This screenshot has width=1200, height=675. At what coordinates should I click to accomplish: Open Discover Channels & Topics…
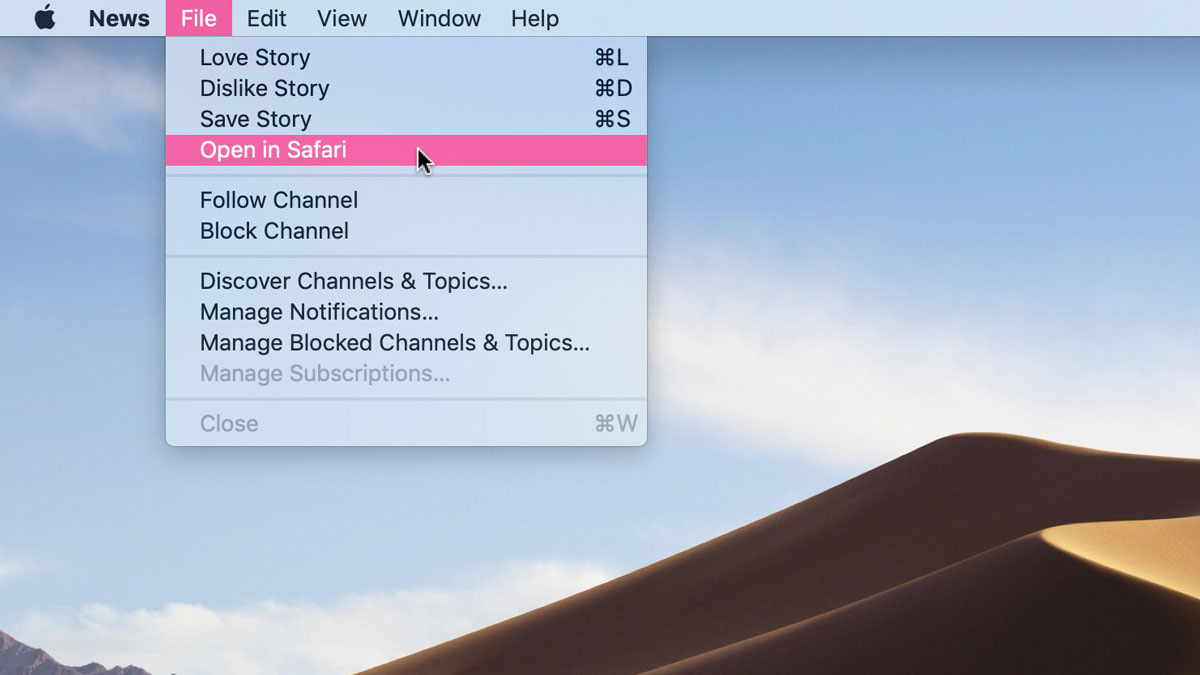pos(406,282)
